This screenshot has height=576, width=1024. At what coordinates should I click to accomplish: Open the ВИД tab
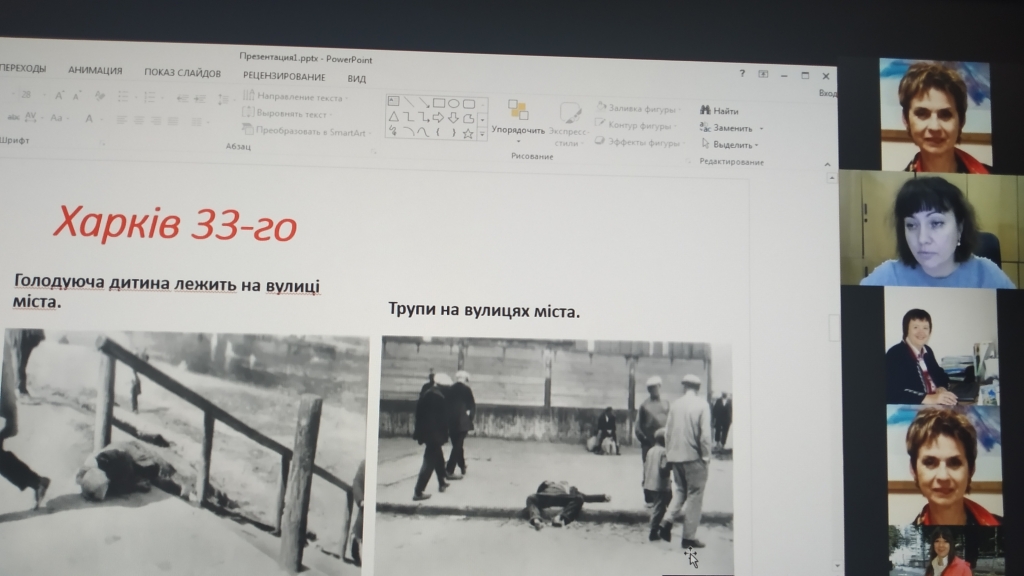[x=357, y=79]
